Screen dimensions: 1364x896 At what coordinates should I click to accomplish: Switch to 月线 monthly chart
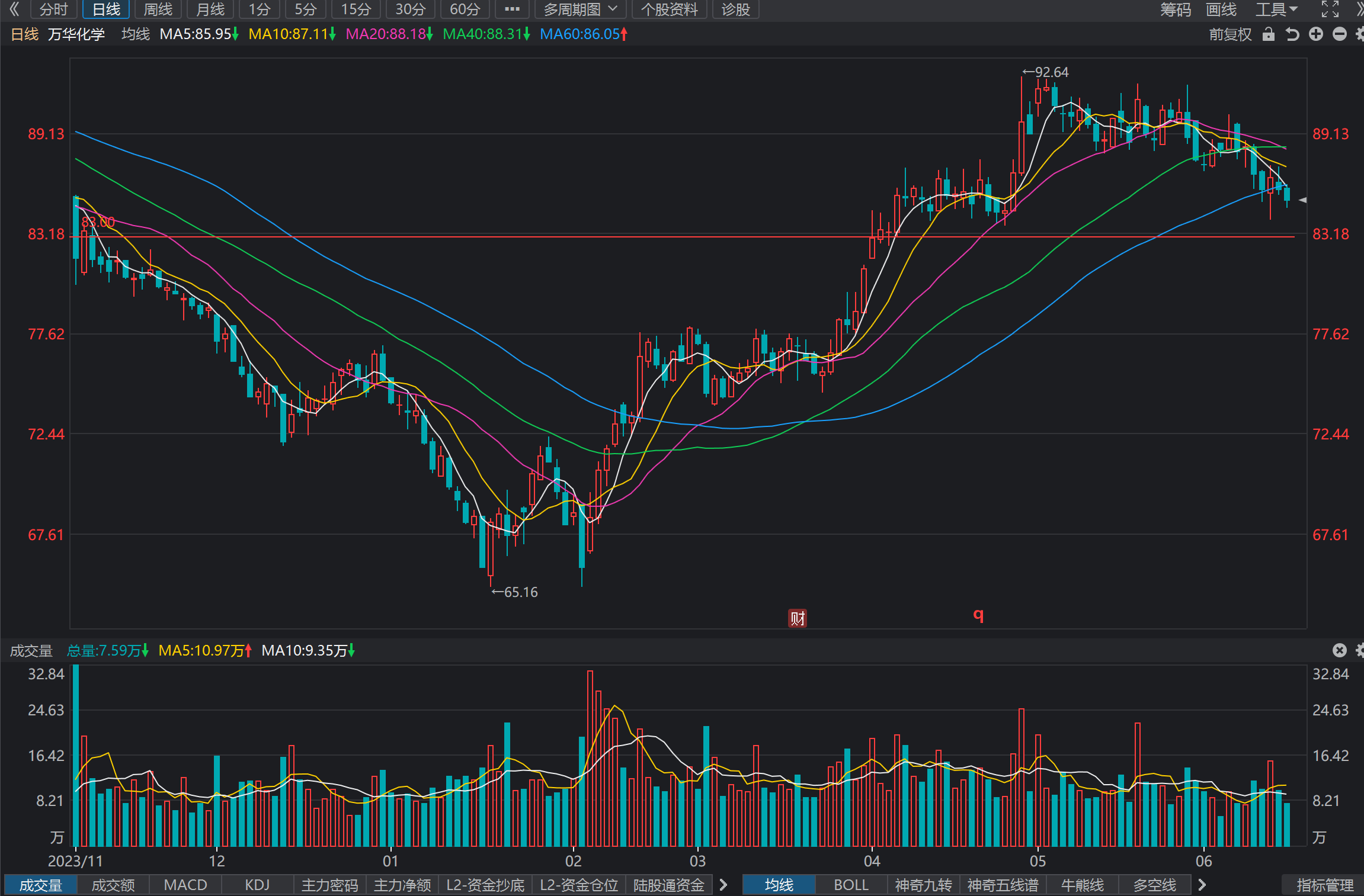(210, 9)
